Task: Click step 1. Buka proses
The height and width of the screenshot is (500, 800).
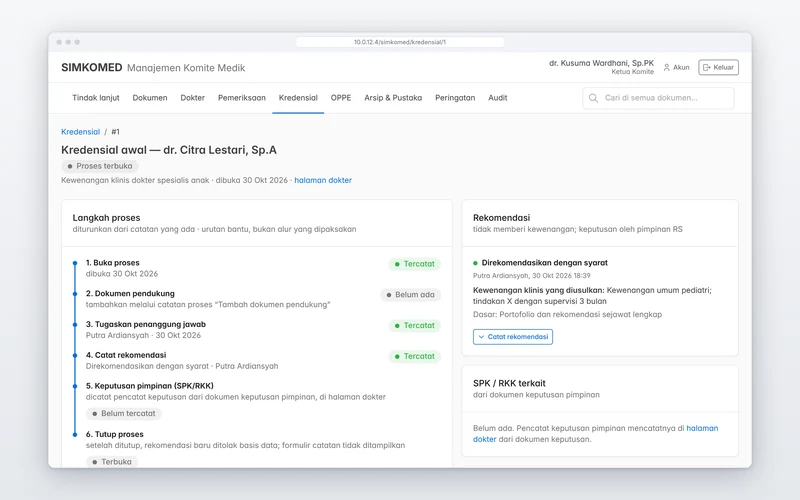Action: pyautogui.click(x=113, y=263)
